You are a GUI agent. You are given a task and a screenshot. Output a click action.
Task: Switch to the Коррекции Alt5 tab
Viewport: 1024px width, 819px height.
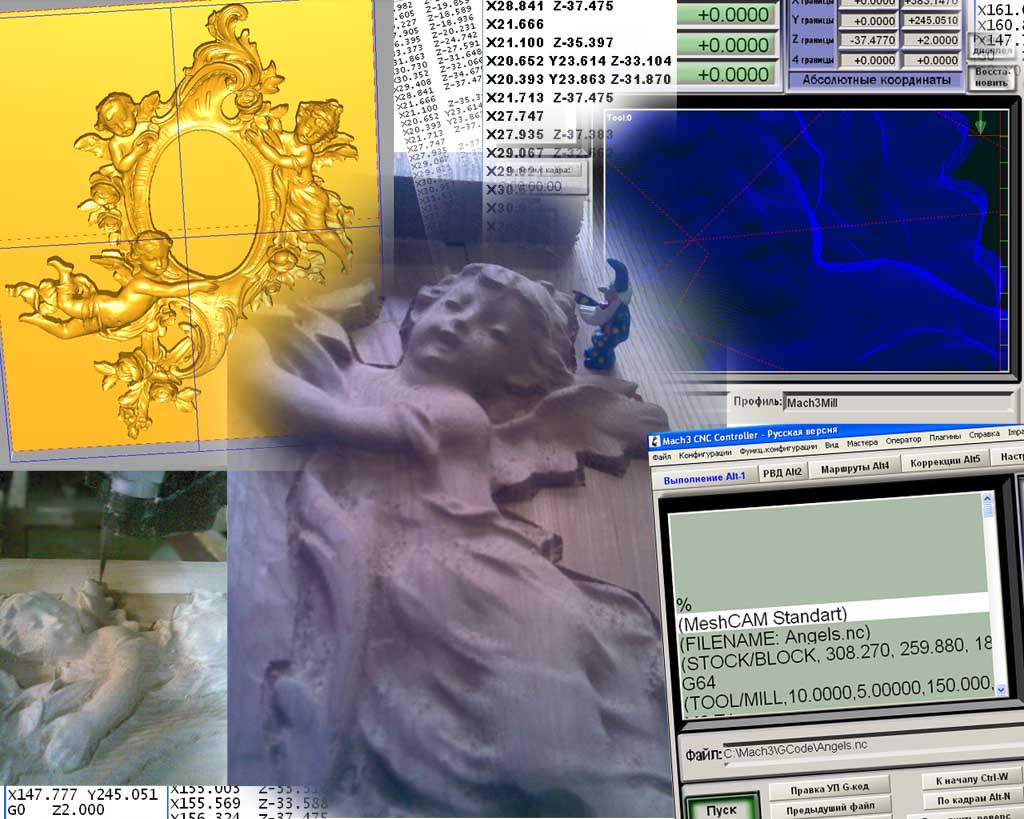tap(945, 460)
